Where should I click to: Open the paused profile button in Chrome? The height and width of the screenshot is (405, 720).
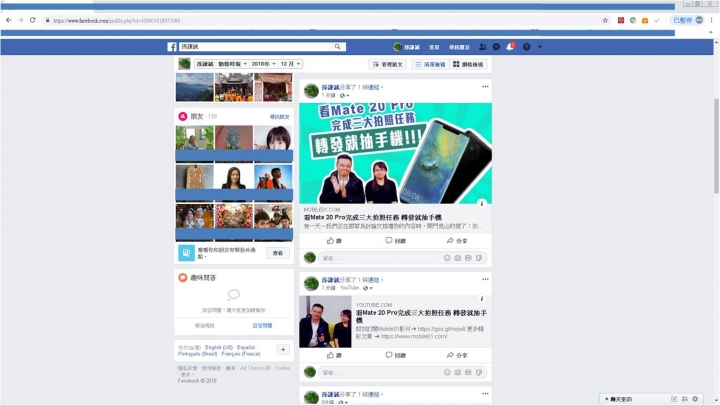tap(687, 20)
